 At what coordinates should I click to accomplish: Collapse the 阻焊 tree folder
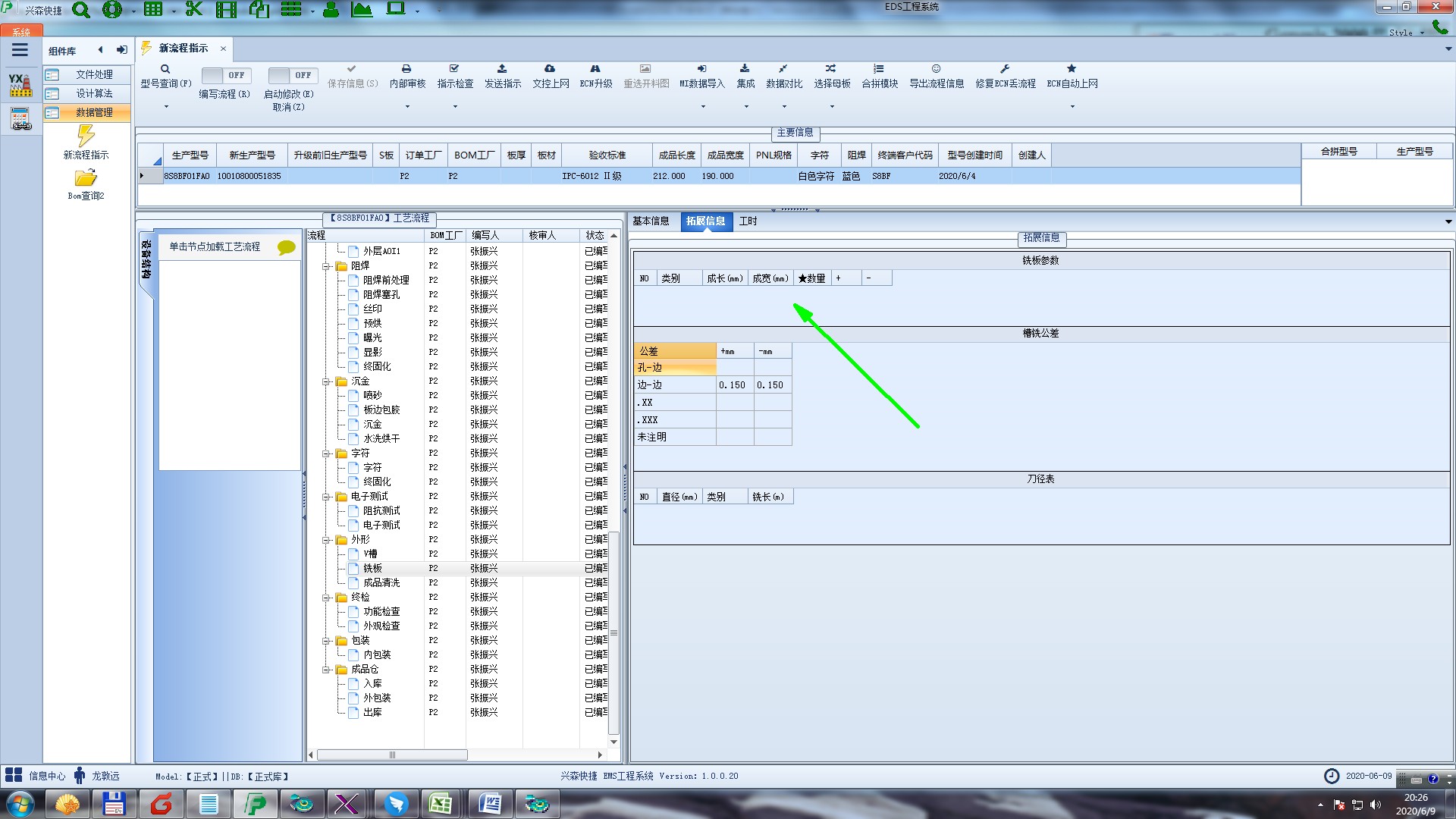pos(326,266)
